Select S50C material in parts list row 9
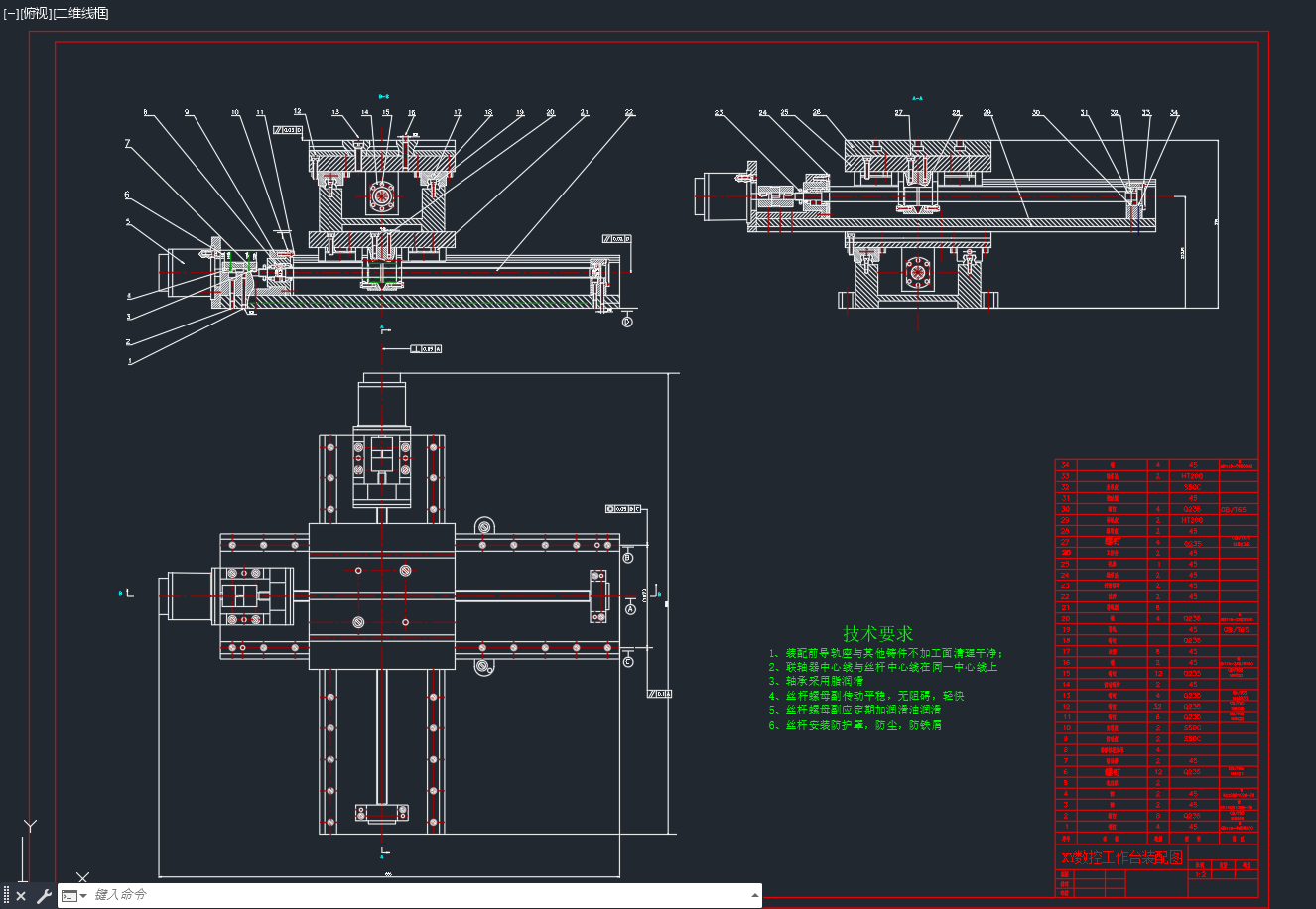The width and height of the screenshot is (1316, 909). 1193,738
